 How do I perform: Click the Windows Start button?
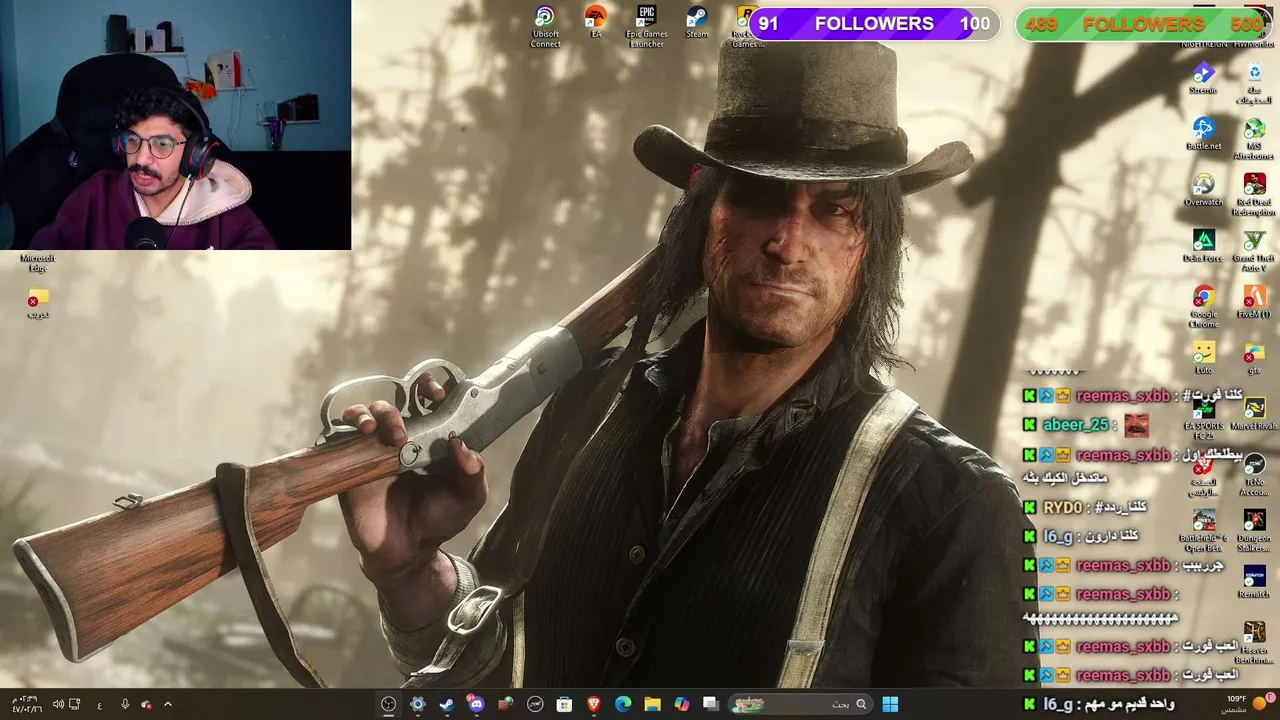coord(890,704)
